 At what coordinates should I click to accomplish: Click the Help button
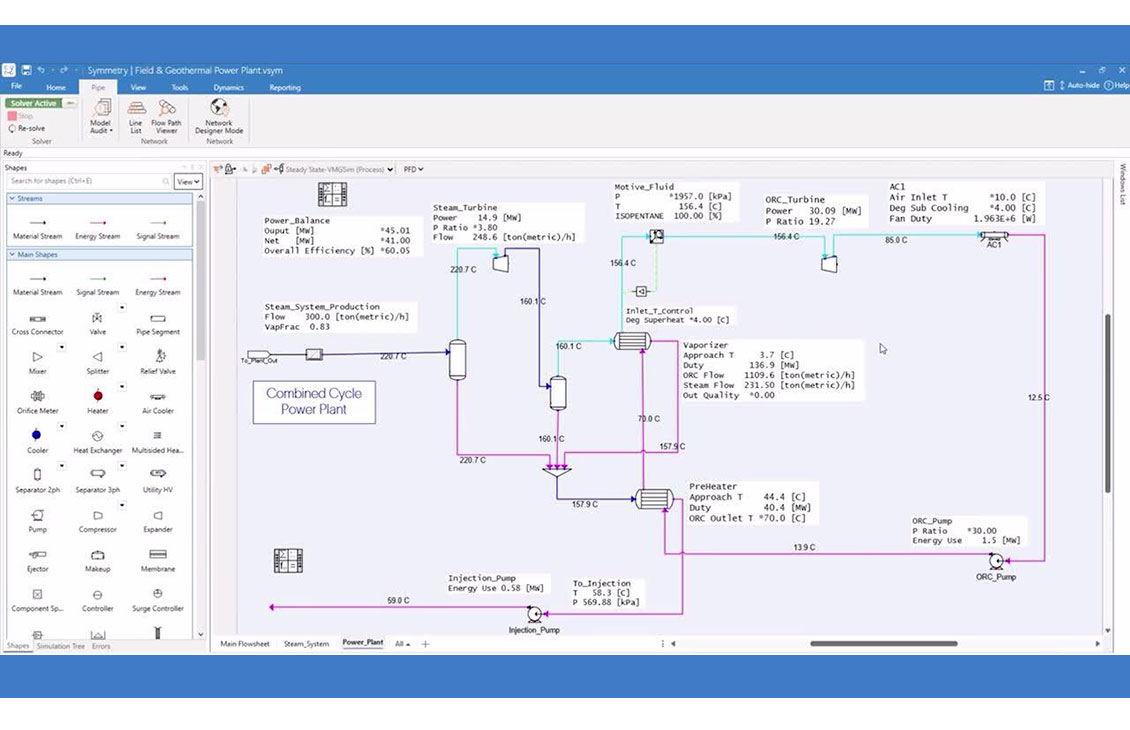(1116, 85)
